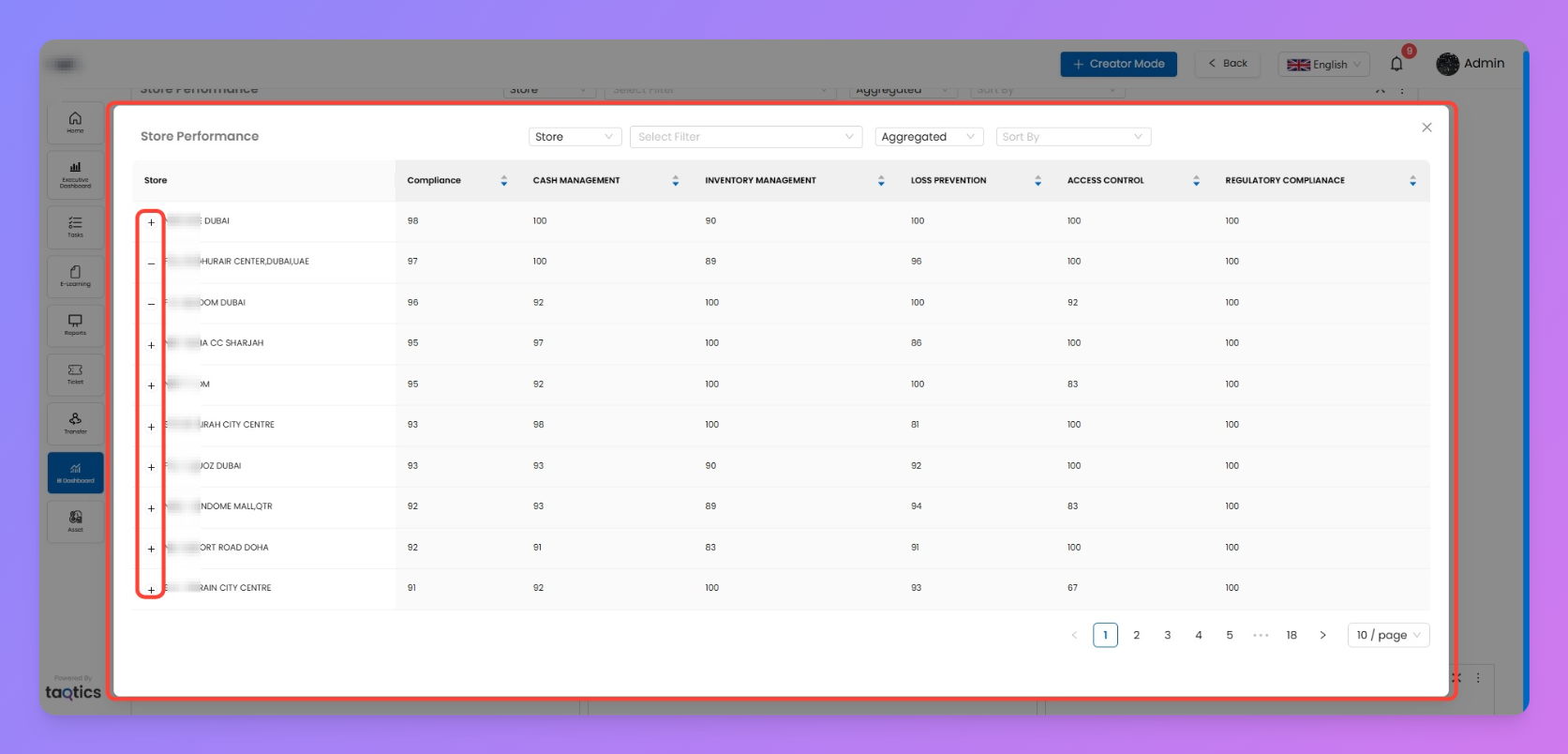The image size is (1568, 754).
Task: Open Transfer in the sidebar
Action: (x=75, y=423)
